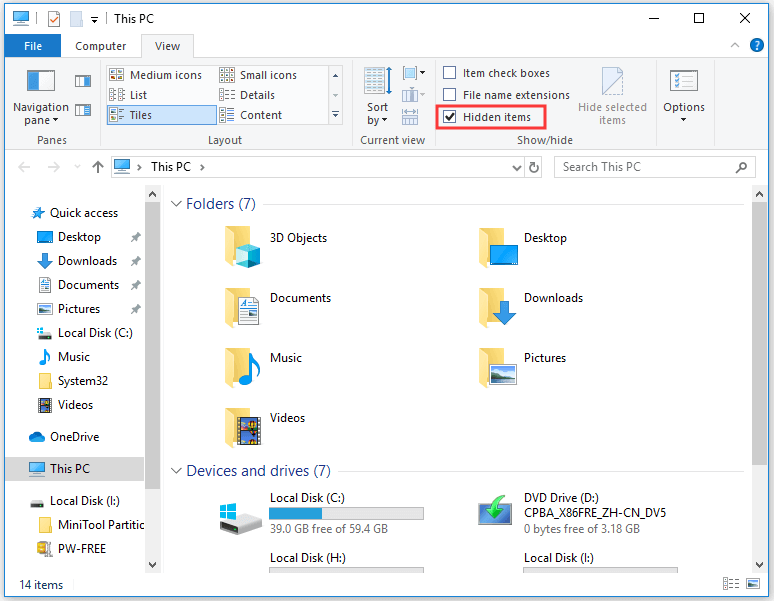This screenshot has width=774, height=601.
Task: Open the File menu
Action: [33, 46]
